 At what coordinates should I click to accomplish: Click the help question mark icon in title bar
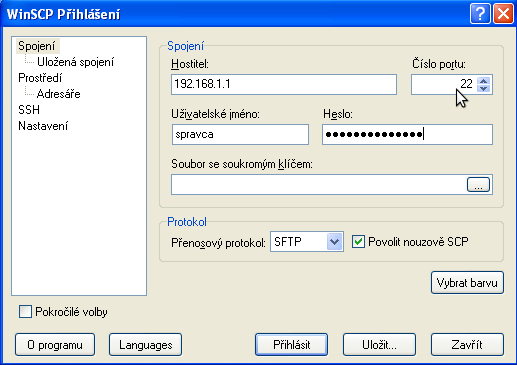480,14
